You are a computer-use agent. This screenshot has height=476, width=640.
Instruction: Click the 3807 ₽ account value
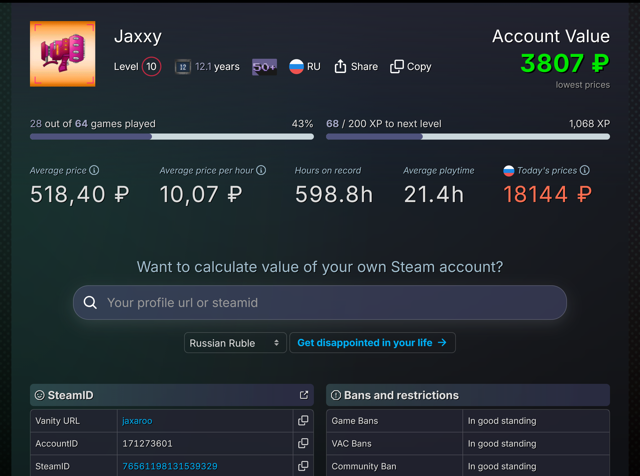[x=565, y=63]
